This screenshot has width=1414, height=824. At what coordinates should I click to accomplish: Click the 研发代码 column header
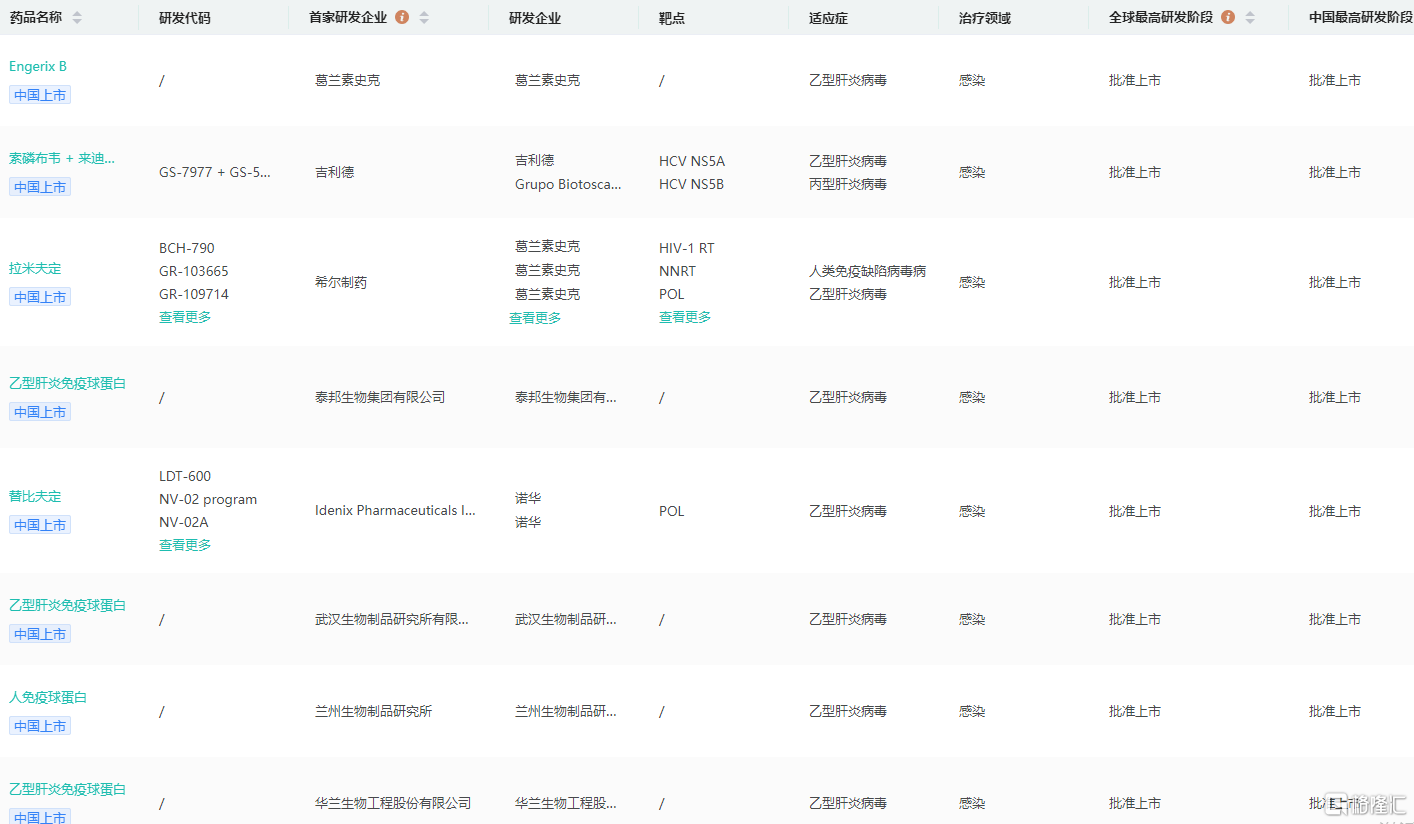(185, 18)
